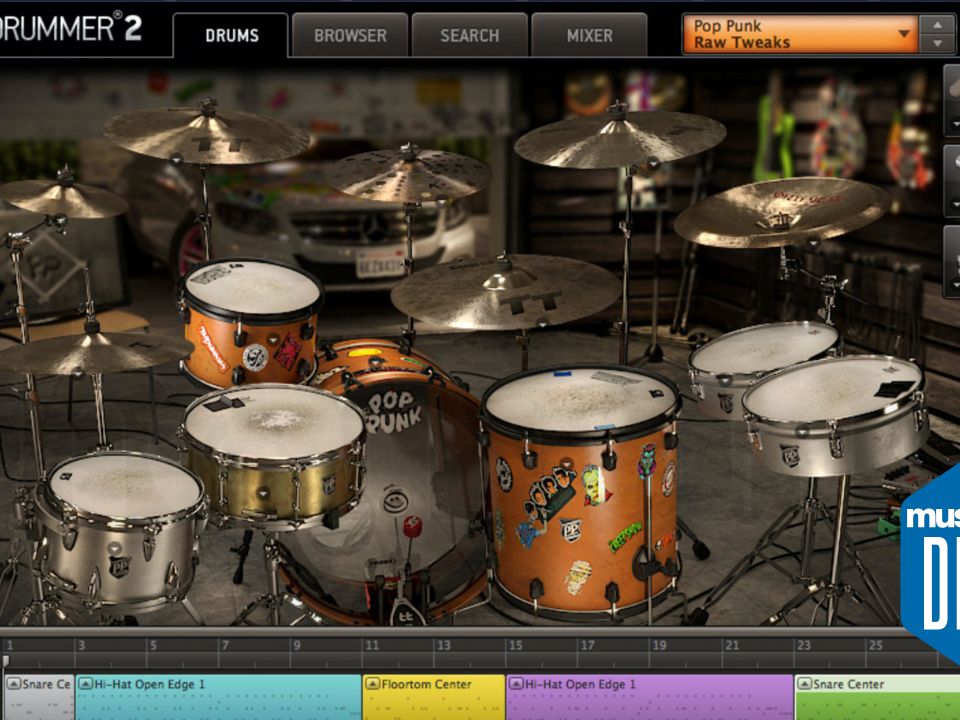Screen dimensions: 960x720
Task: Step to previous preset with up arrow
Action: [x=937, y=25]
